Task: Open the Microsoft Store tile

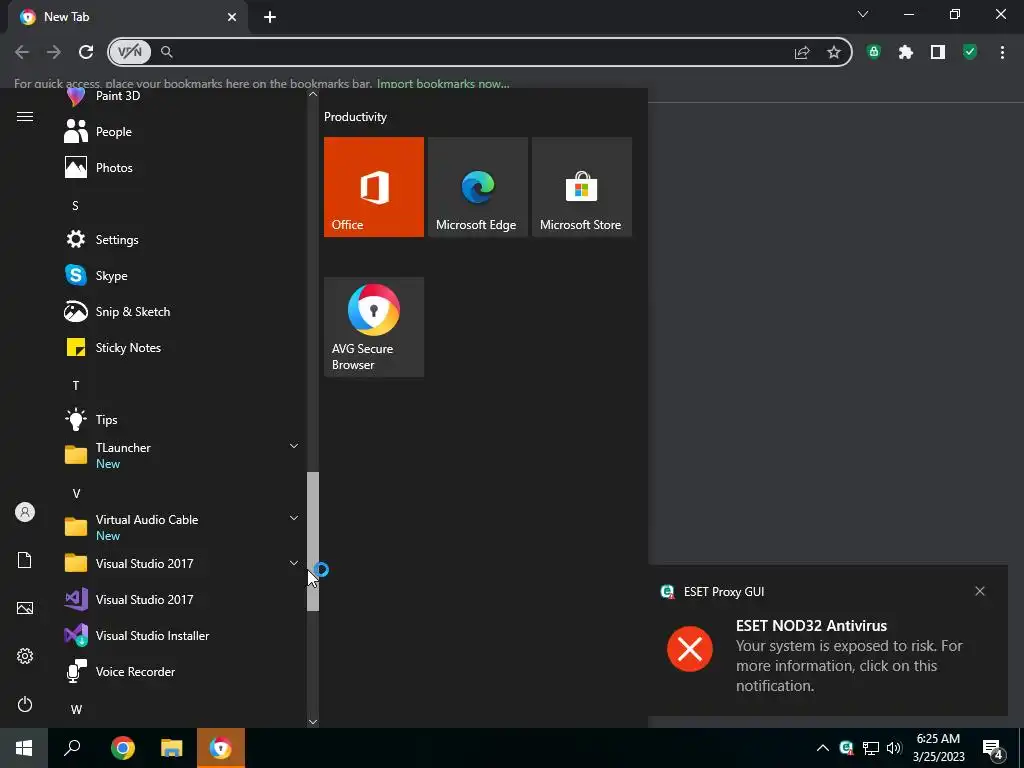Action: tap(581, 187)
